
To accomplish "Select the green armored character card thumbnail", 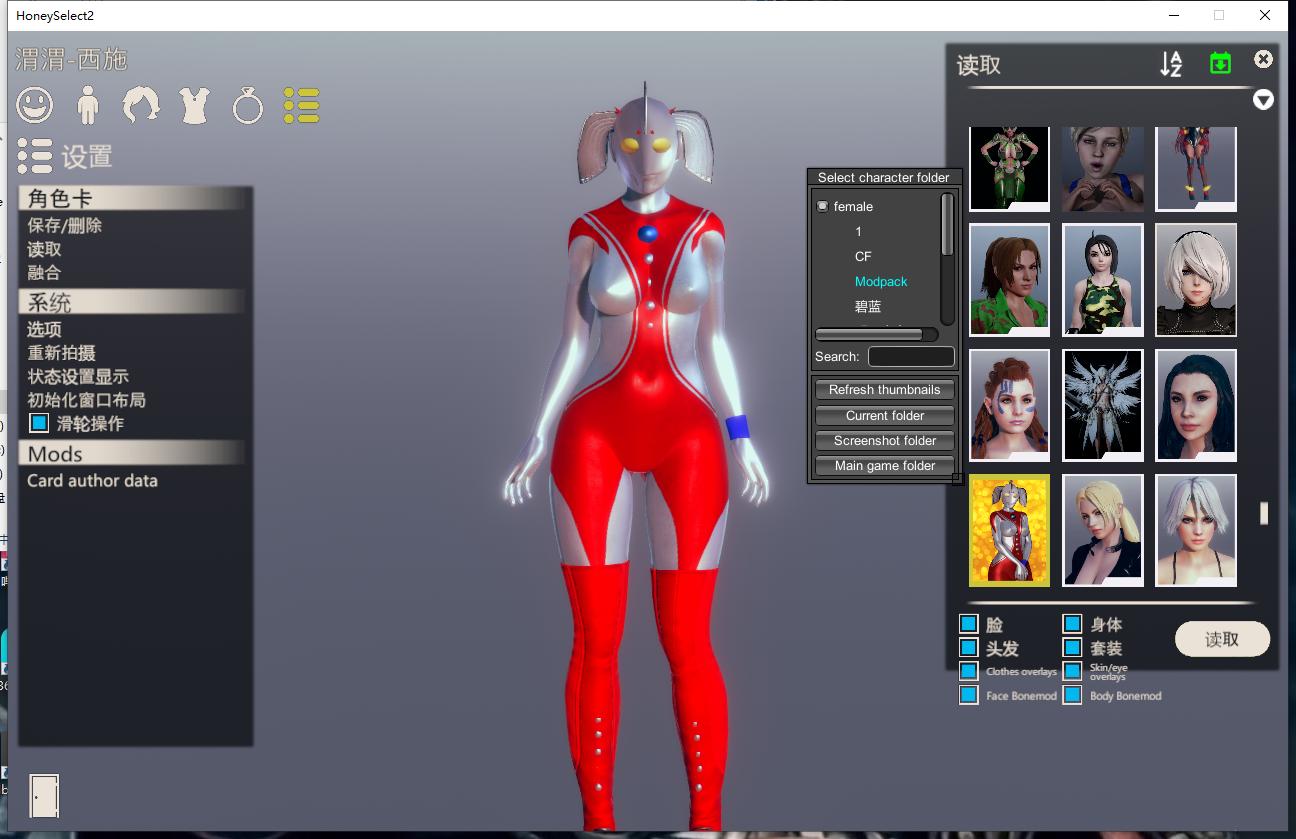I will [x=1009, y=168].
